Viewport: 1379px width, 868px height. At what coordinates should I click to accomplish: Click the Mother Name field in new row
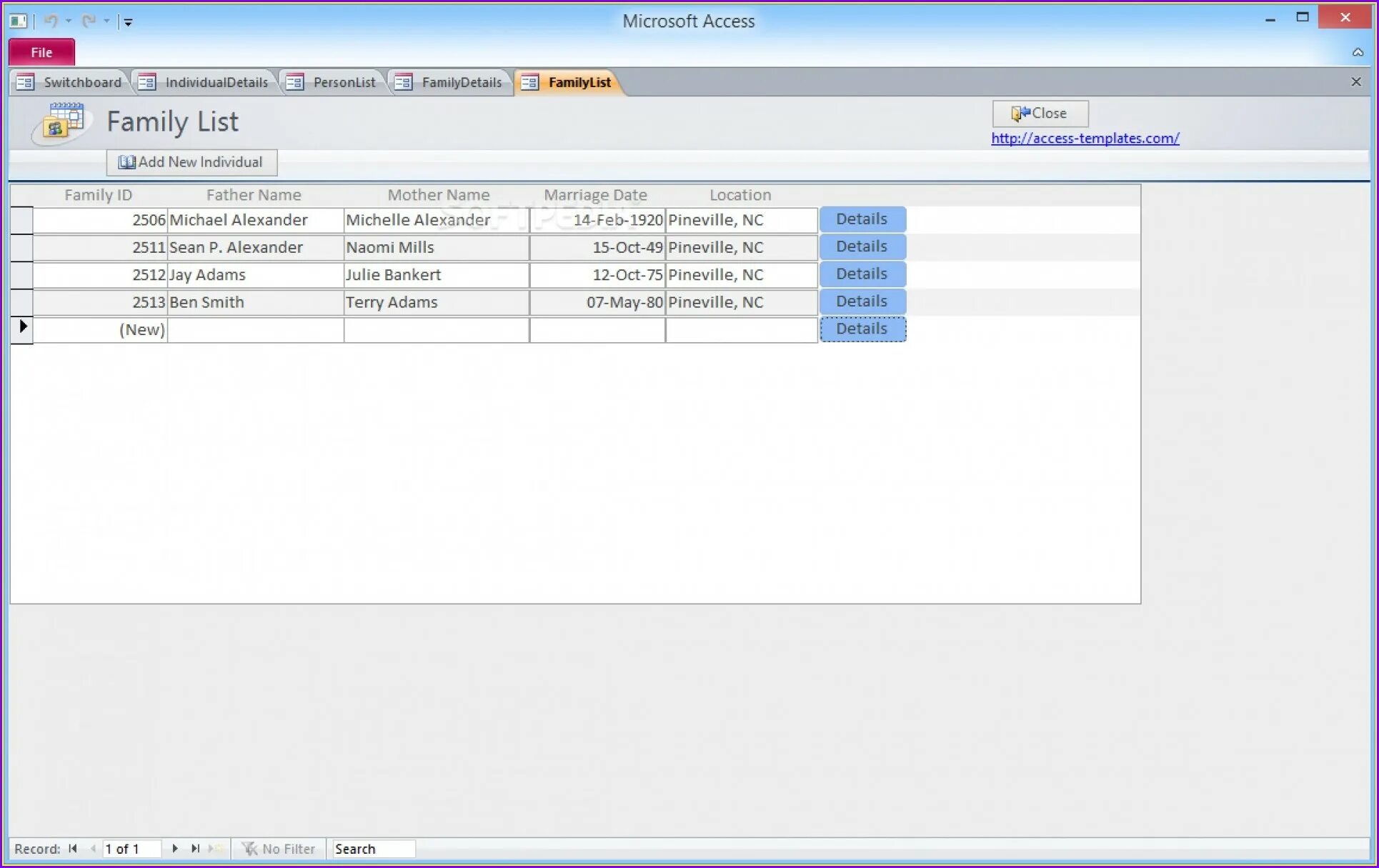[436, 329]
